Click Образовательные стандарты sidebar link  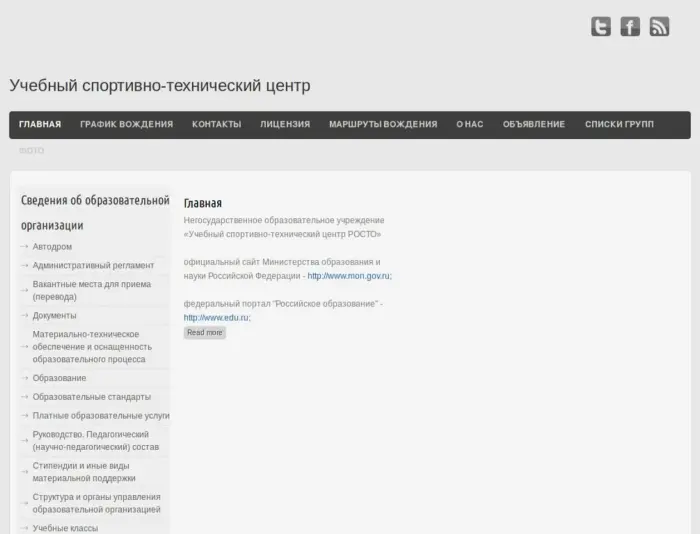(91, 397)
